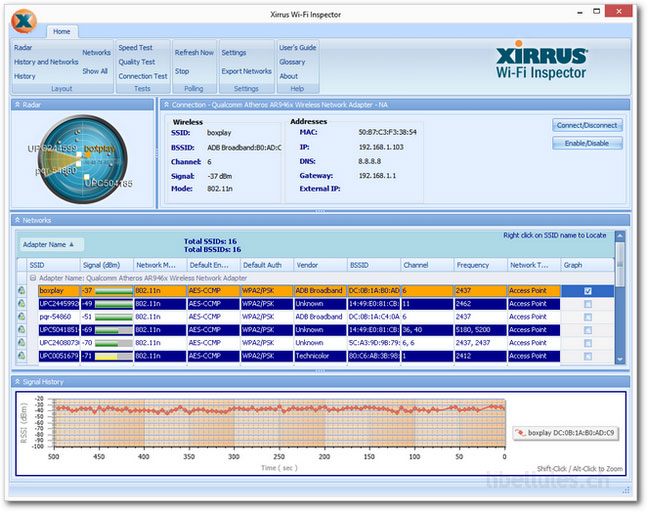Screen dimensions: 648x512
Task: Uncheck the Graph checkbox for boxplay
Action: click(588, 291)
